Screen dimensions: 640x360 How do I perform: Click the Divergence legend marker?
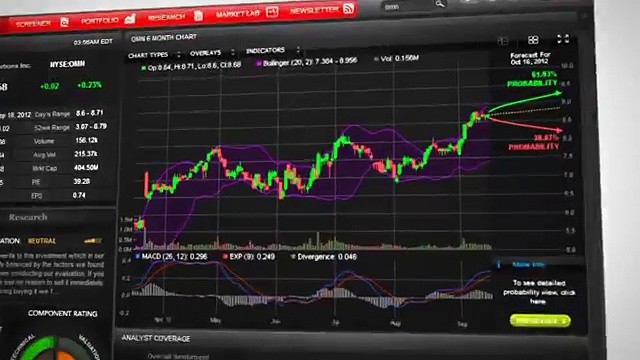coord(293,257)
